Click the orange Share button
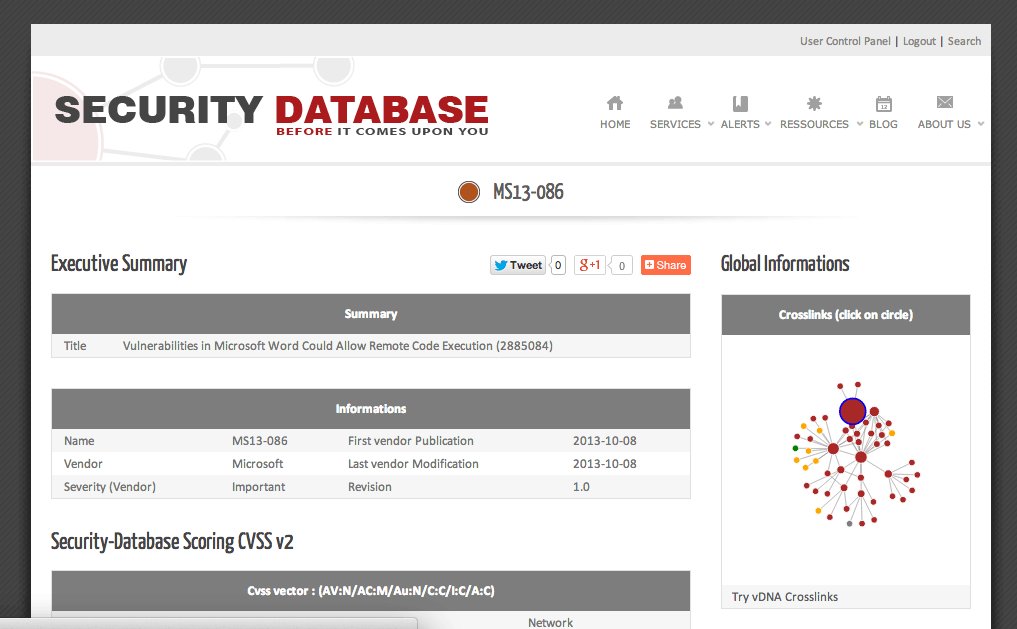The width and height of the screenshot is (1017, 629). click(665, 265)
